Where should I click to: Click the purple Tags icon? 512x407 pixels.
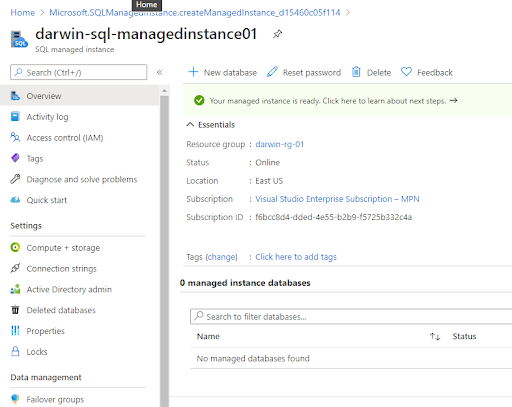pyautogui.click(x=15, y=158)
